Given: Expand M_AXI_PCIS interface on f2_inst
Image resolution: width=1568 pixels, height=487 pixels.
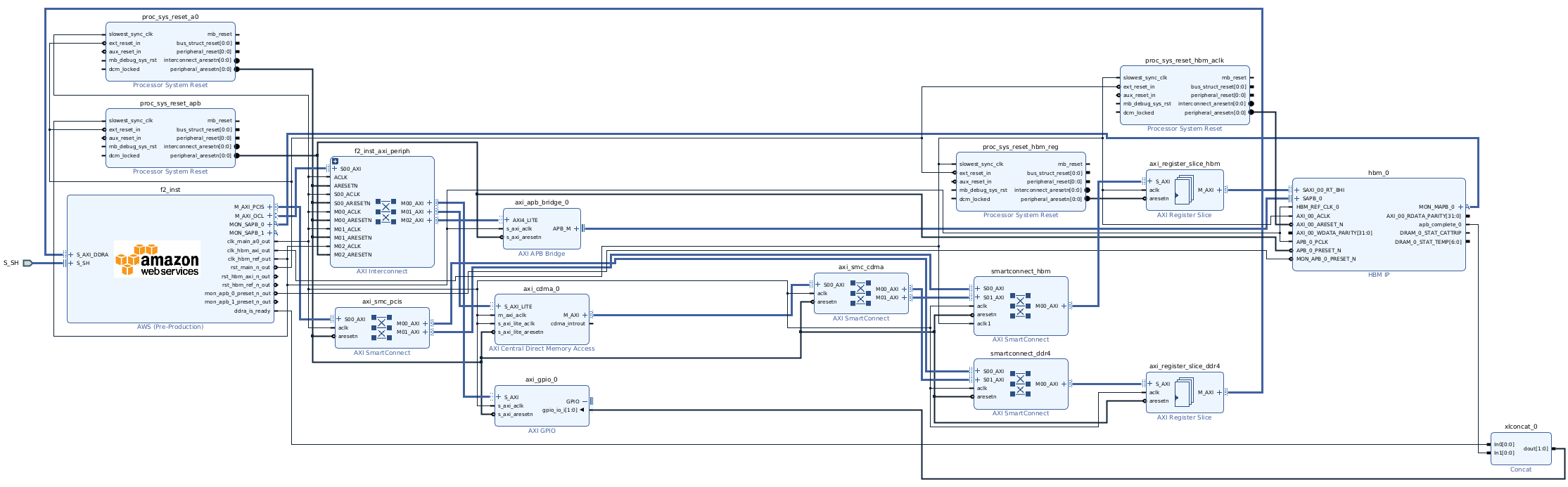Looking at the screenshot, I should pyautogui.click(x=270, y=207).
